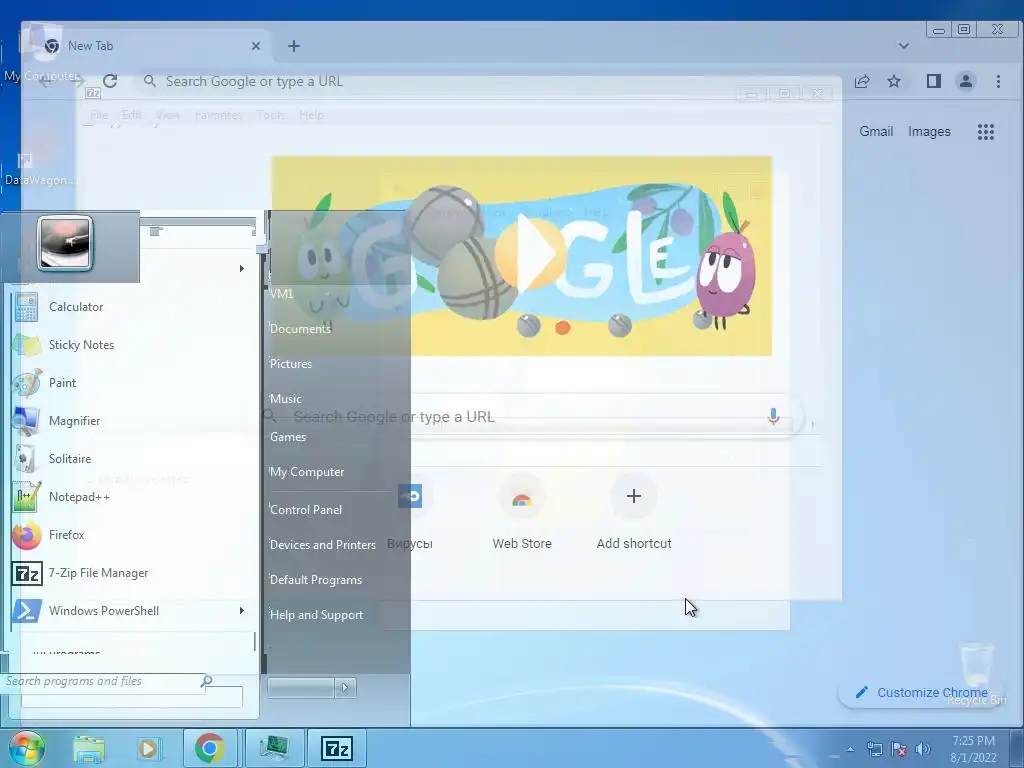This screenshot has height=768, width=1024.
Task: Click the Windows Start orb
Action: pos(26,748)
